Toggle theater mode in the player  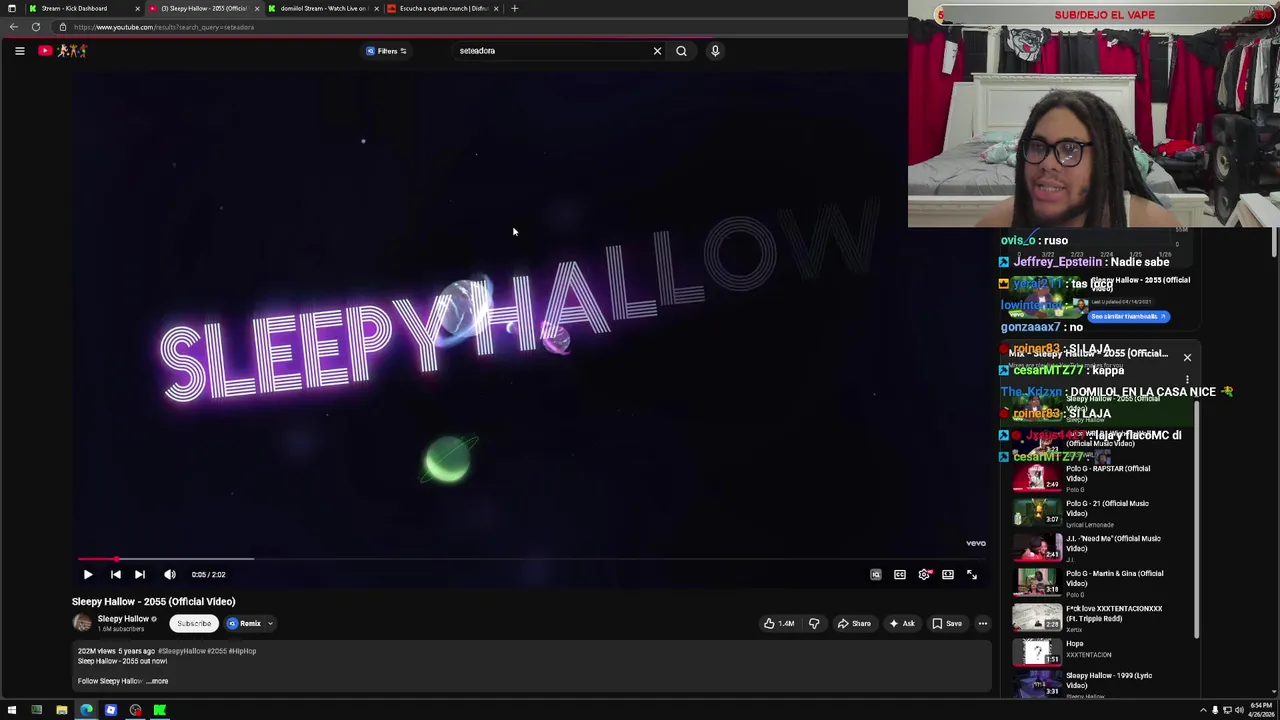948,575
